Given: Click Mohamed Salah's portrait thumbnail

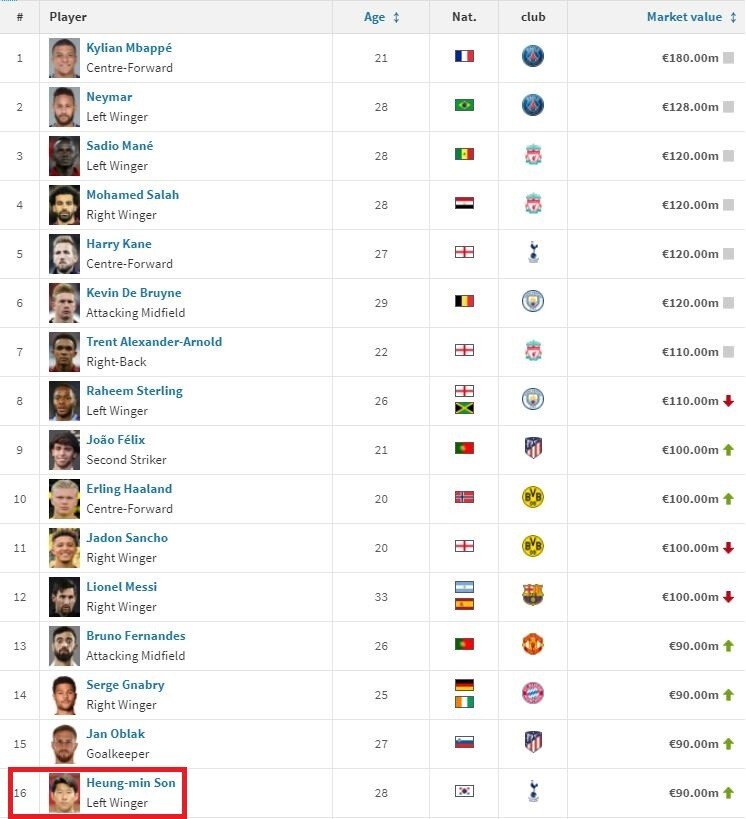Looking at the screenshot, I should click(64, 205).
